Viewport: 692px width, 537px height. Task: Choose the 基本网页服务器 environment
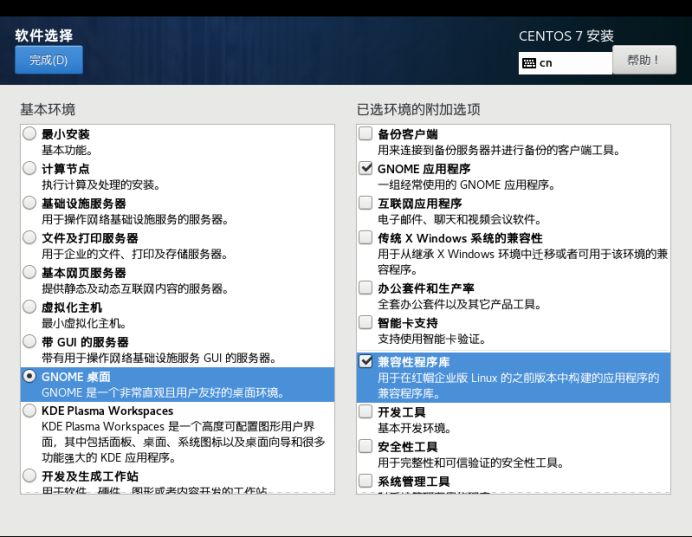click(29, 273)
